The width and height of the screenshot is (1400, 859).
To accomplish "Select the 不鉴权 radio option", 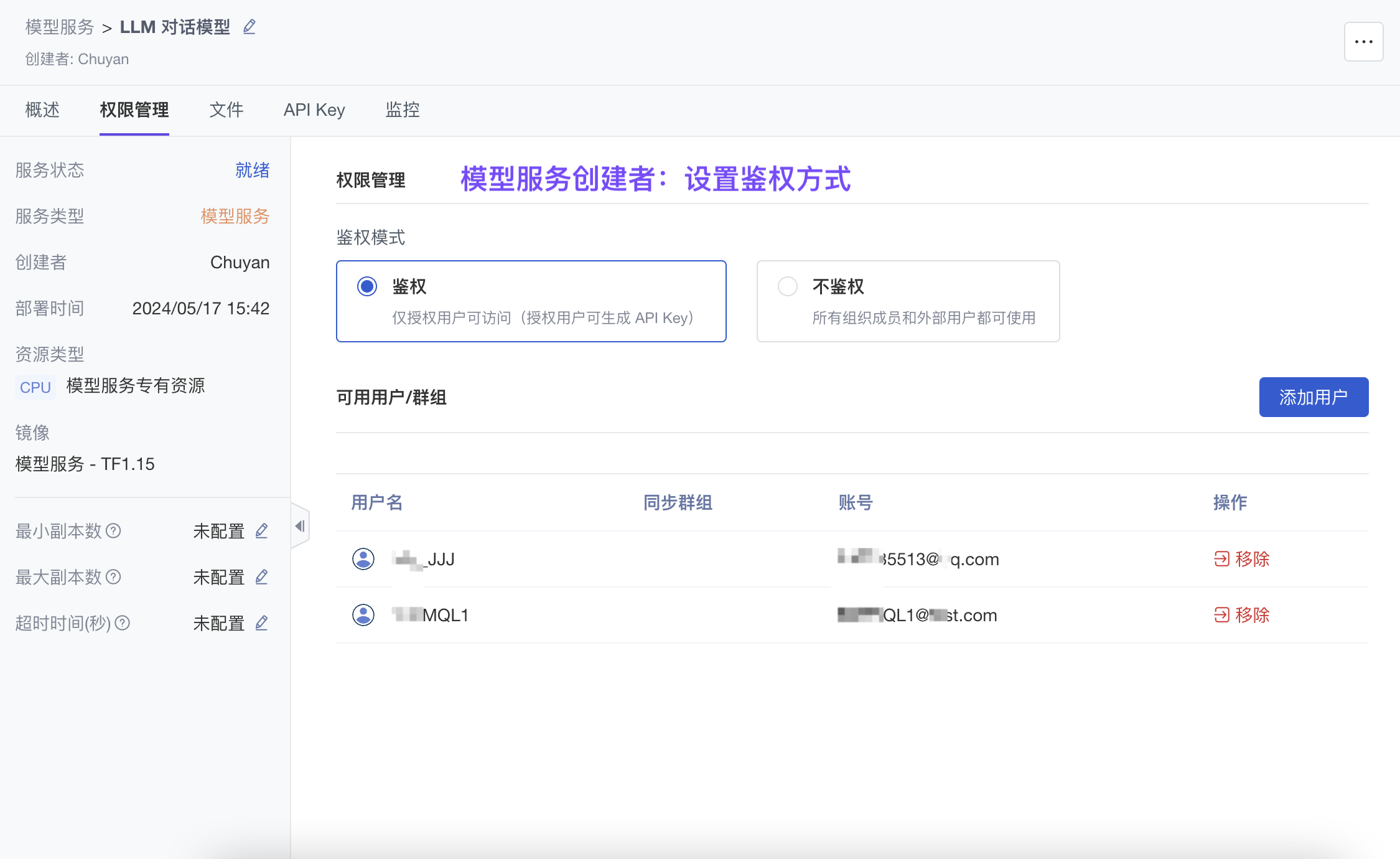I will 788,286.
